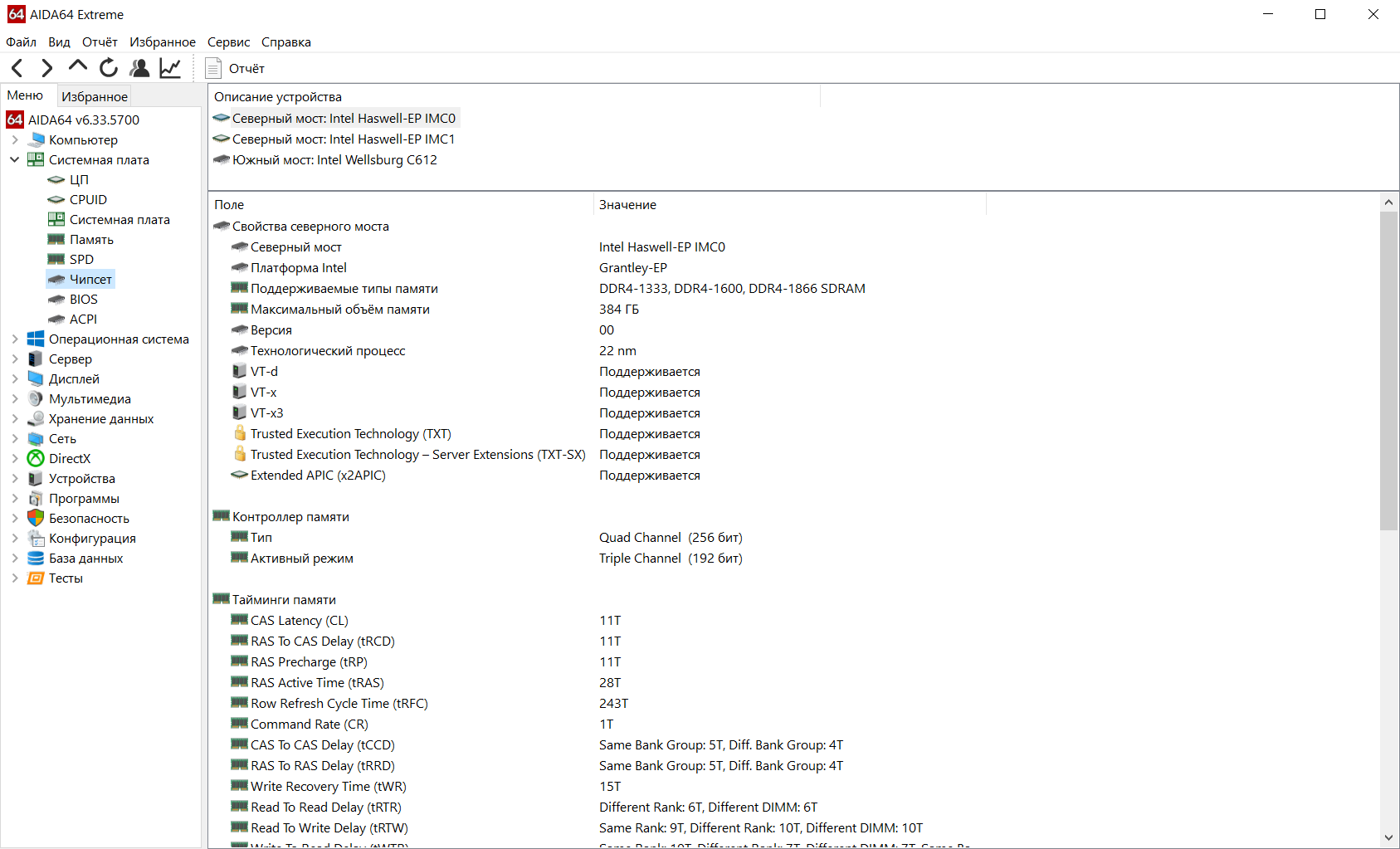Open the user silhouette toolbar icon
The width and height of the screenshot is (1400, 849).
pyautogui.click(x=139, y=68)
